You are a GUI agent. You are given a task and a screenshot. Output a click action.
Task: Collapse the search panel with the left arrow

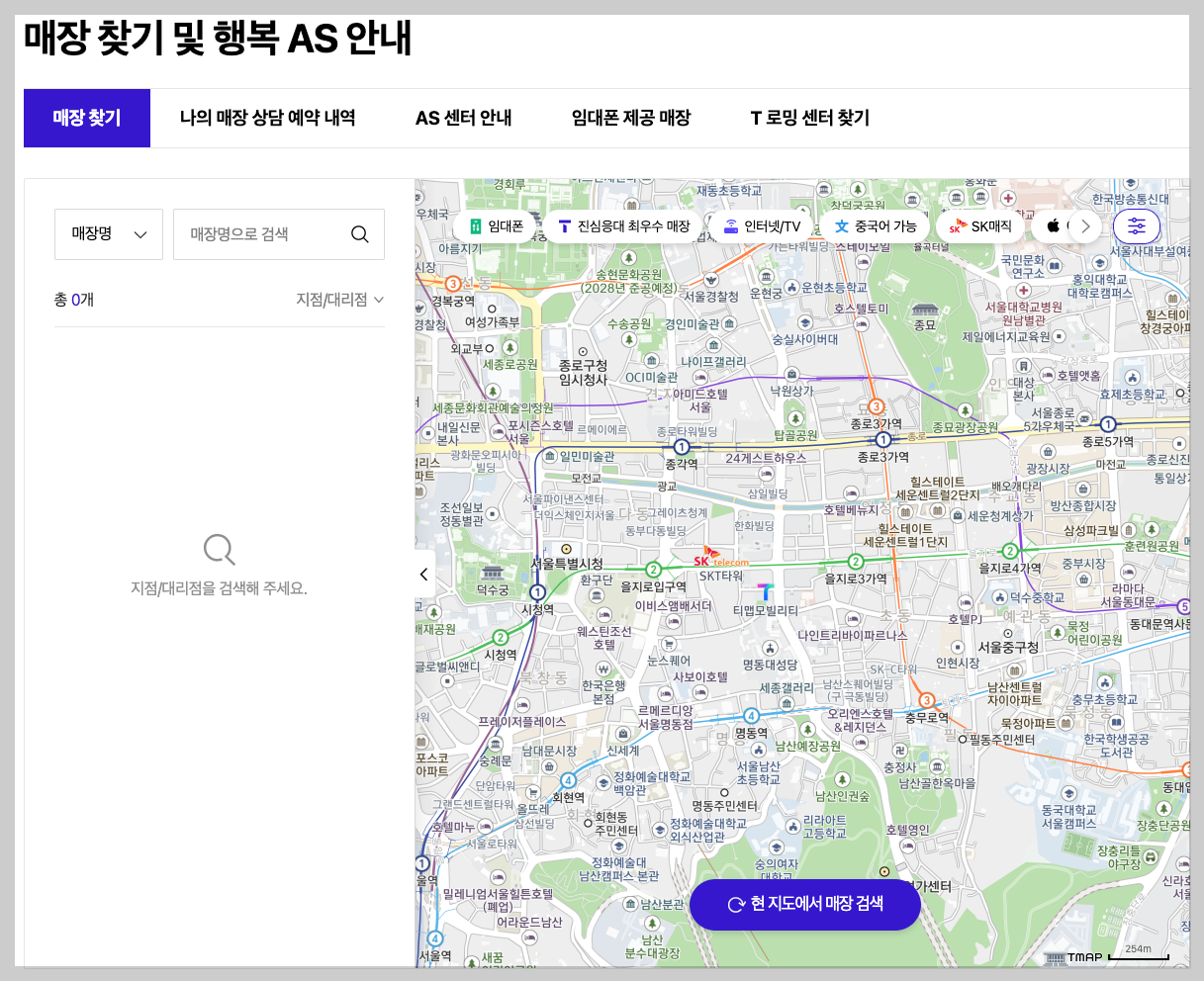[423, 574]
